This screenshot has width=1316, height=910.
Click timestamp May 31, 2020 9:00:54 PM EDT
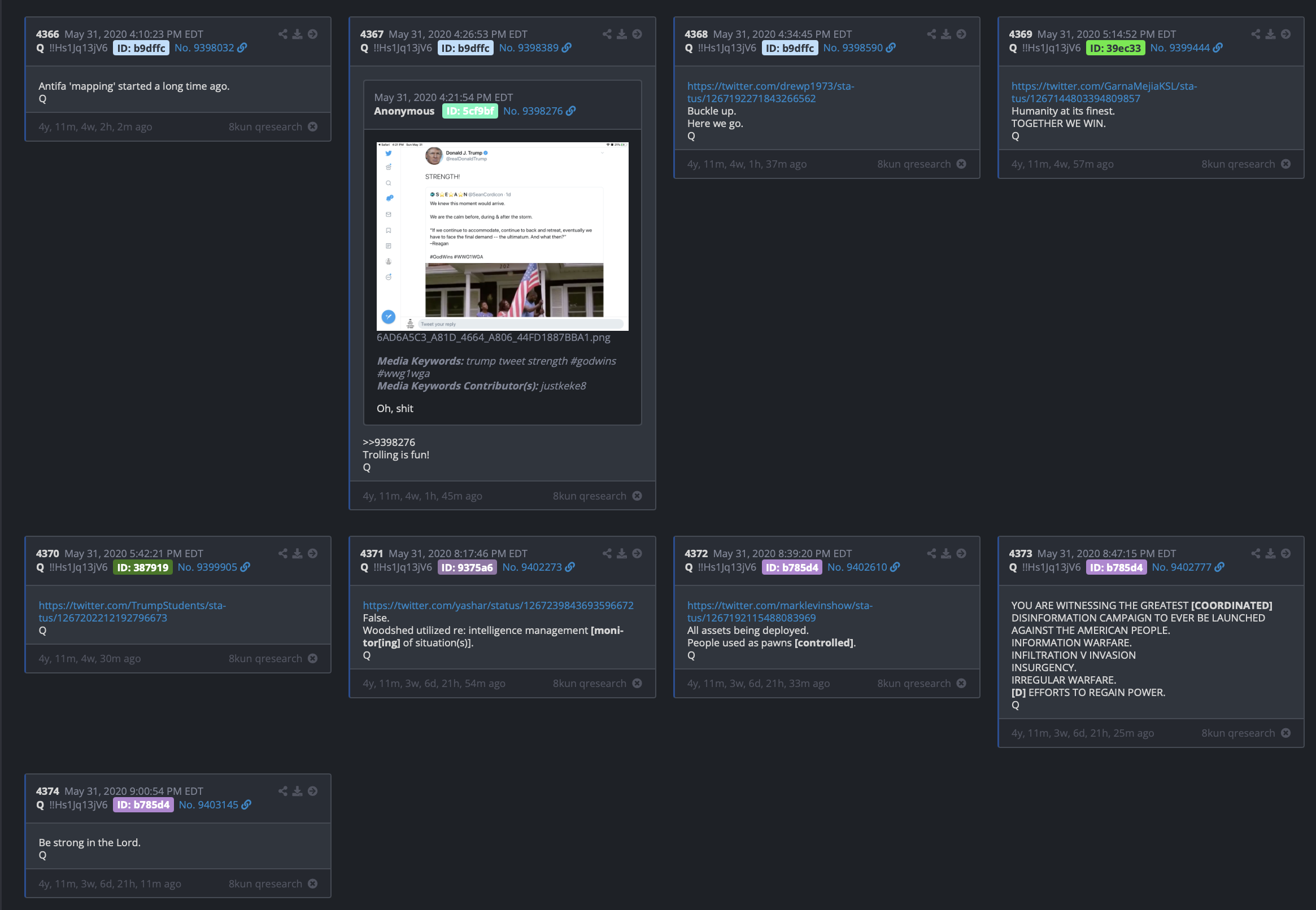[133, 791]
